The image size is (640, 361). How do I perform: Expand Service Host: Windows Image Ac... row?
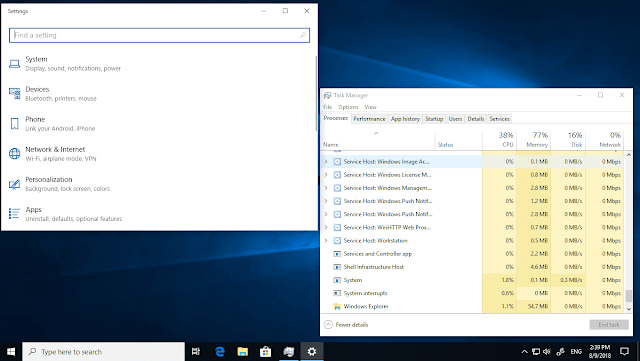(326, 162)
